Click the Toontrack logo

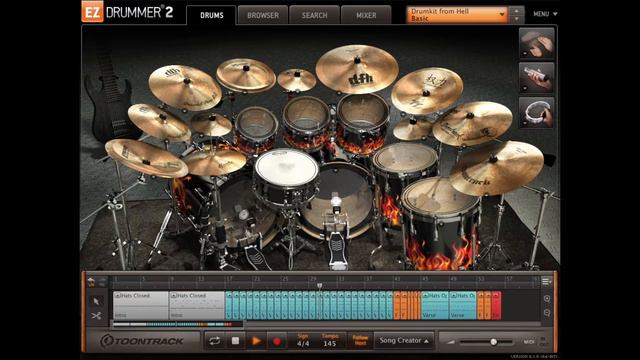coord(142,341)
